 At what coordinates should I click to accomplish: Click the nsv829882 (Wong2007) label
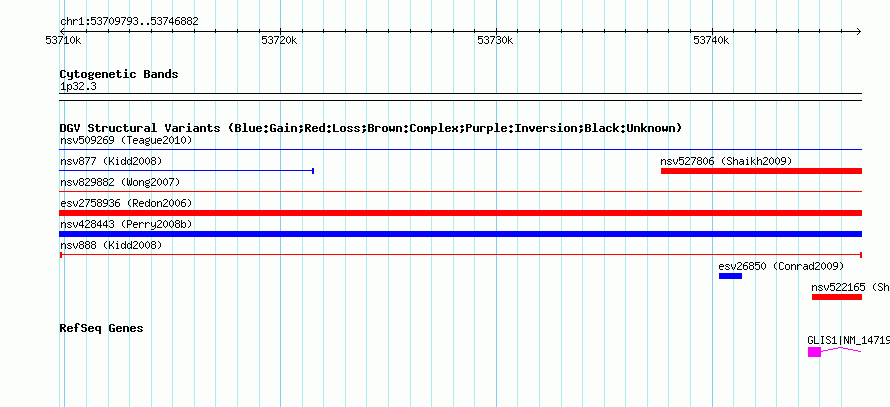pos(120,183)
